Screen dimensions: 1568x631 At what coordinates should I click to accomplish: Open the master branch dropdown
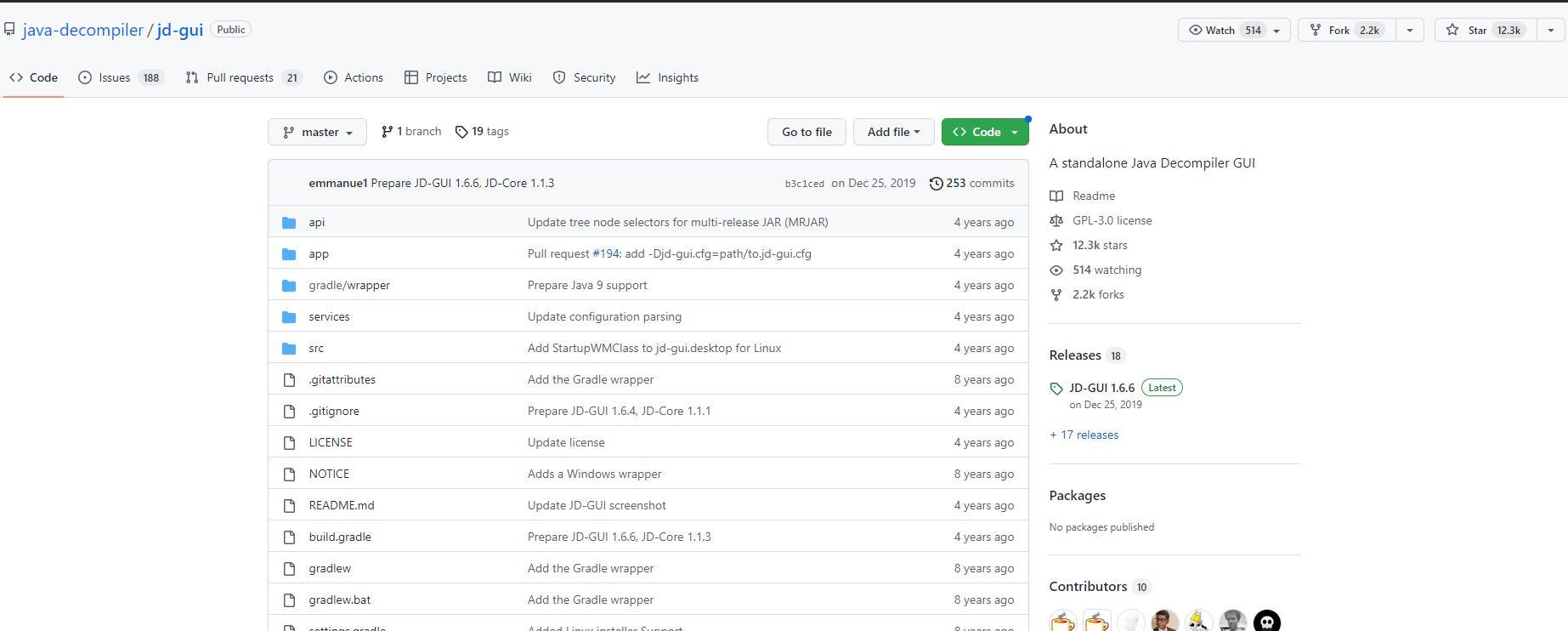[317, 132]
